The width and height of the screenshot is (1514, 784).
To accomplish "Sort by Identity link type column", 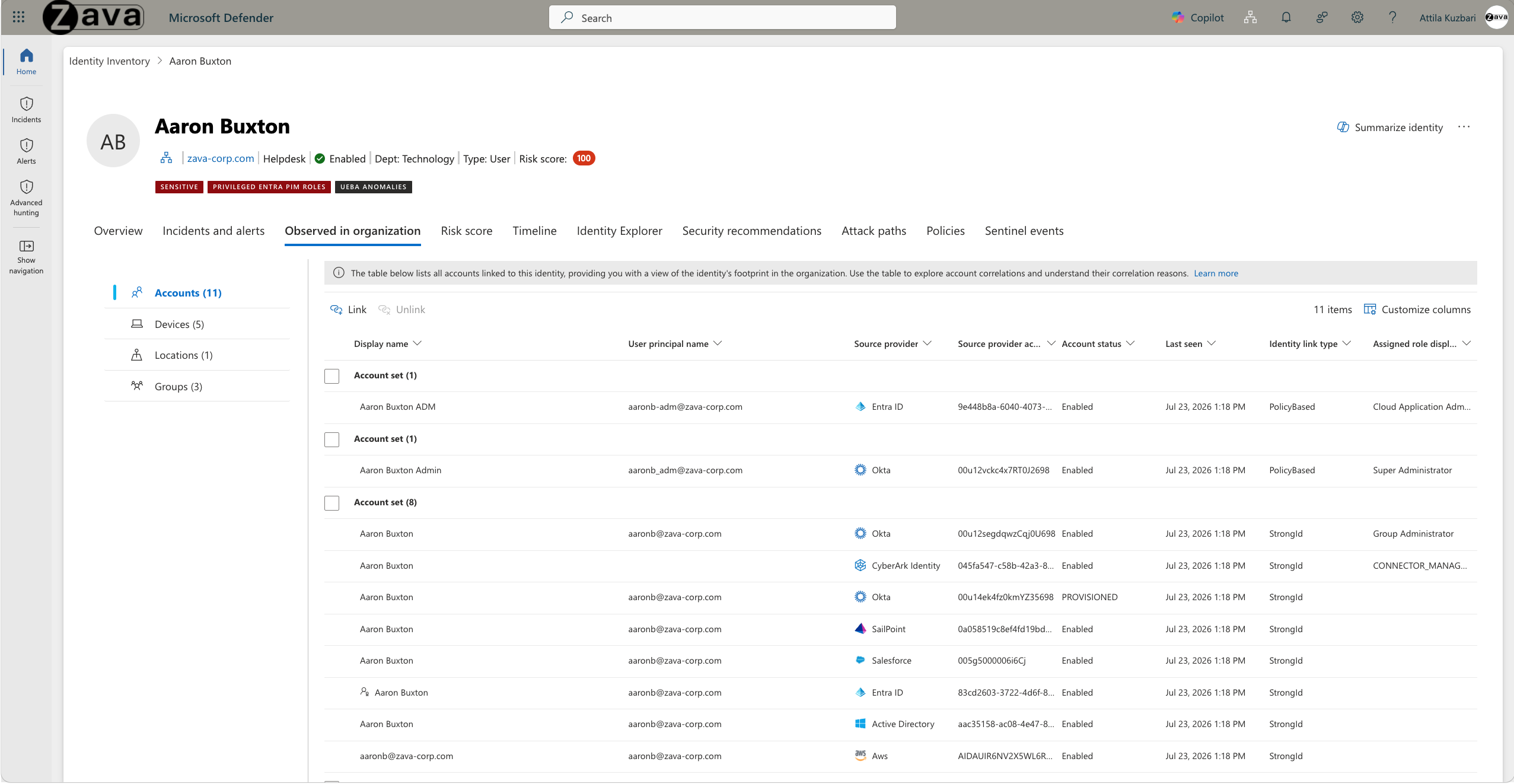I will 1309,343.
